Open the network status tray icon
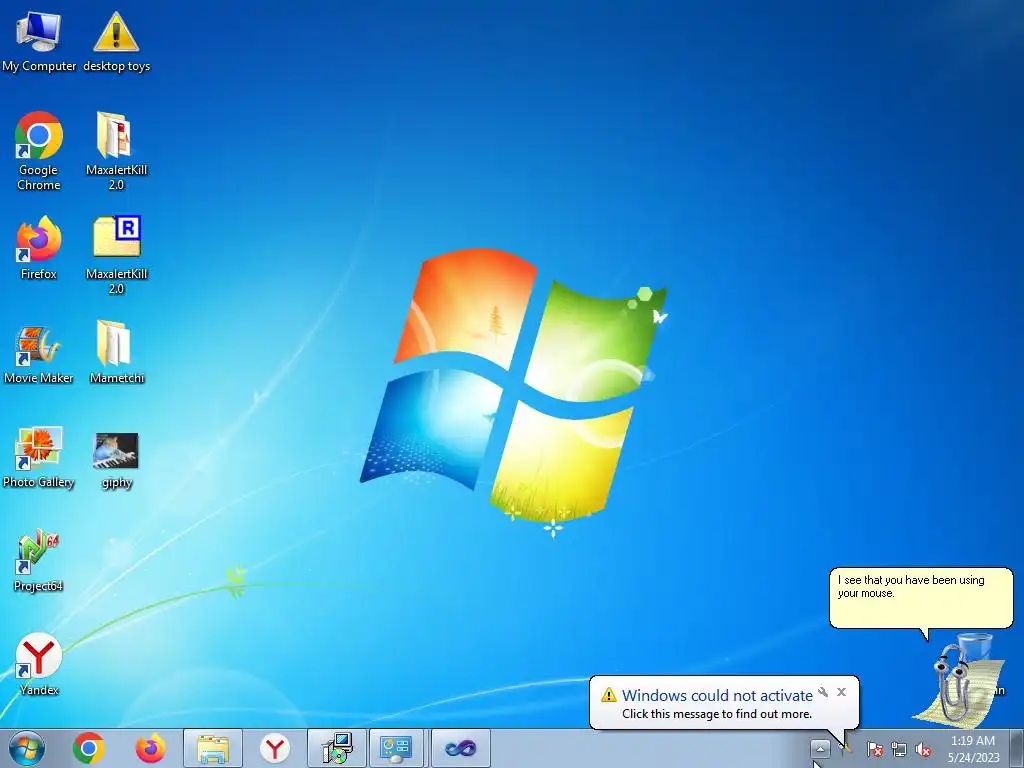The height and width of the screenshot is (768, 1024). coord(899,750)
